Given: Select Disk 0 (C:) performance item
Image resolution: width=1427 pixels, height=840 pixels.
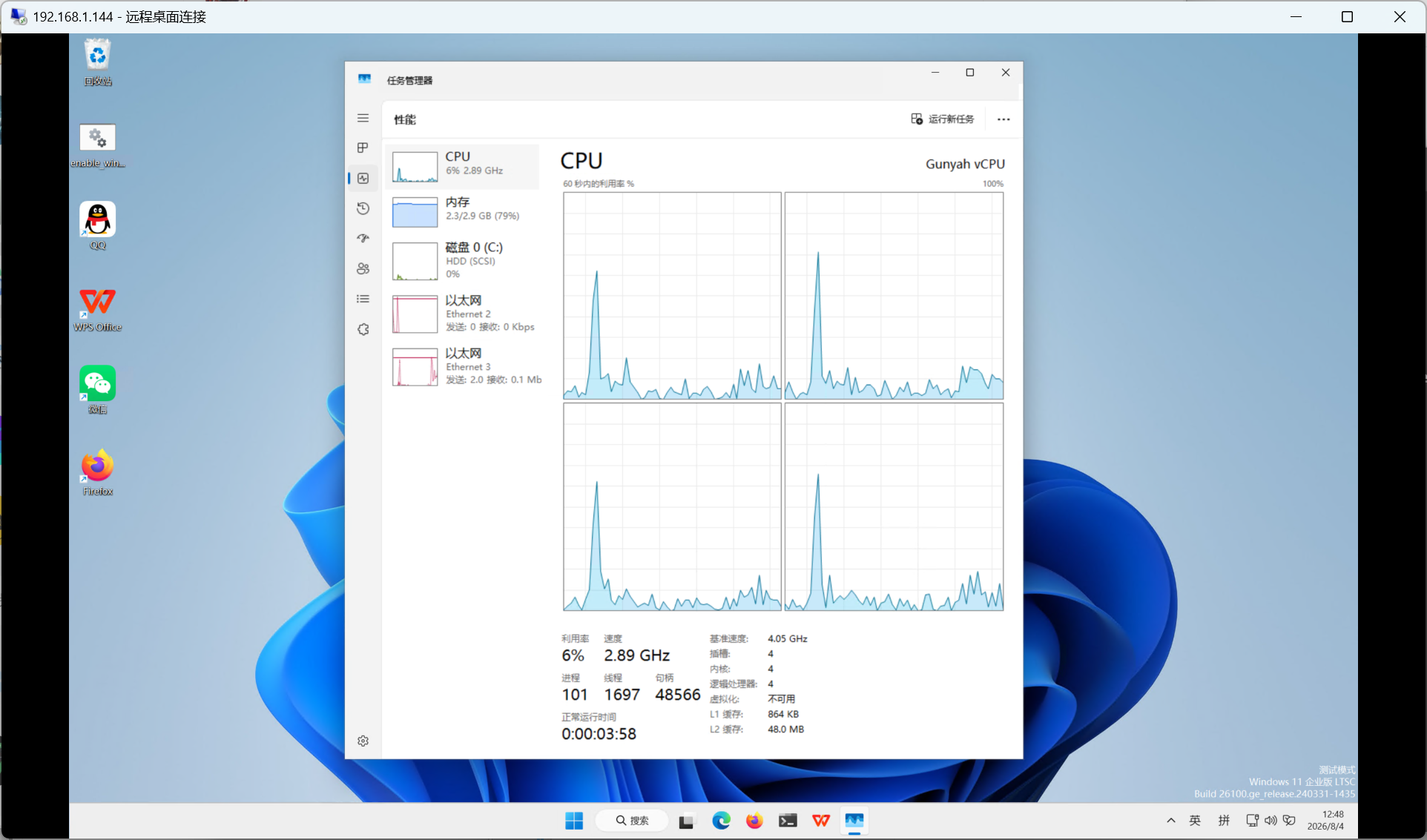Looking at the screenshot, I should [x=463, y=260].
